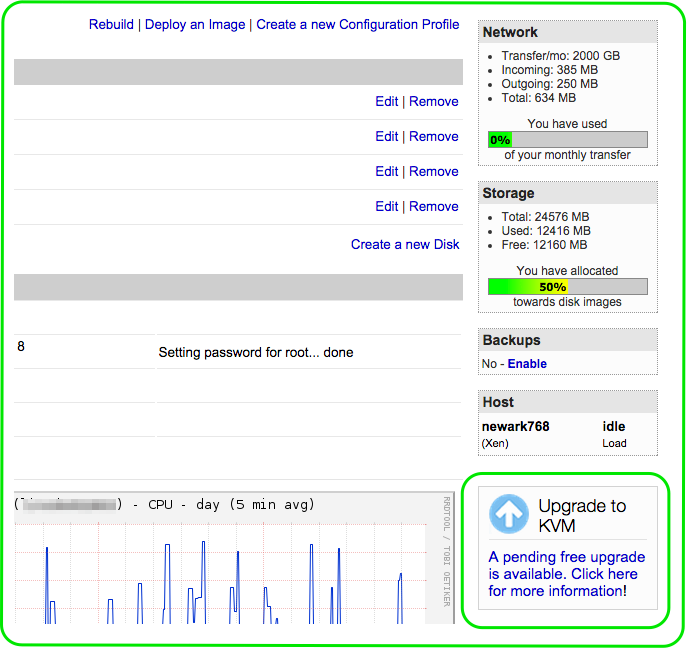Enable backups via the Enable link
This screenshot has width=687, height=648.
point(527,364)
